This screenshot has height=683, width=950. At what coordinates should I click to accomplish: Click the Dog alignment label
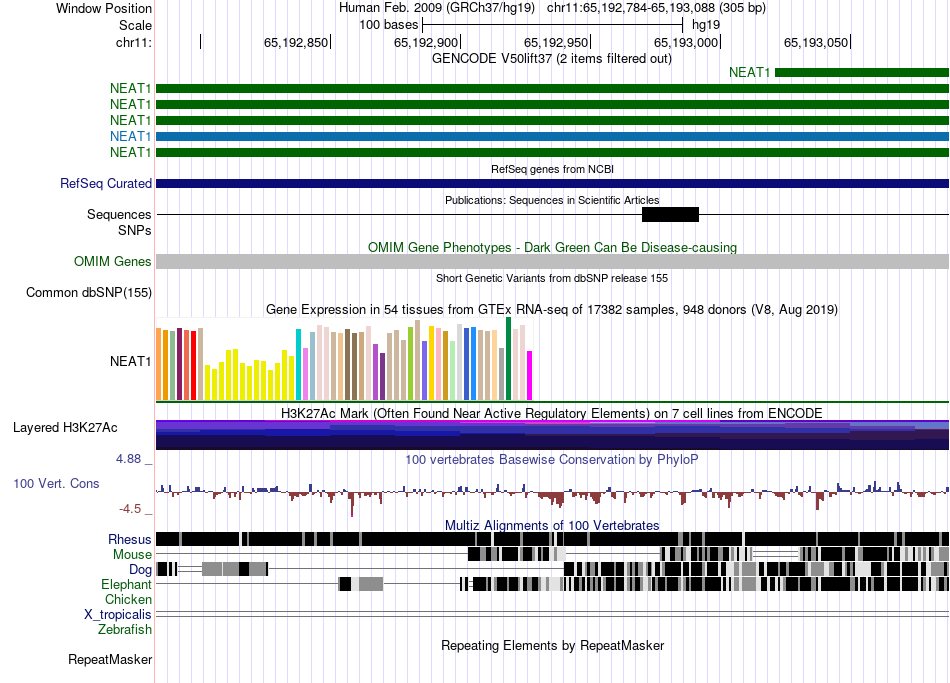pos(140,570)
